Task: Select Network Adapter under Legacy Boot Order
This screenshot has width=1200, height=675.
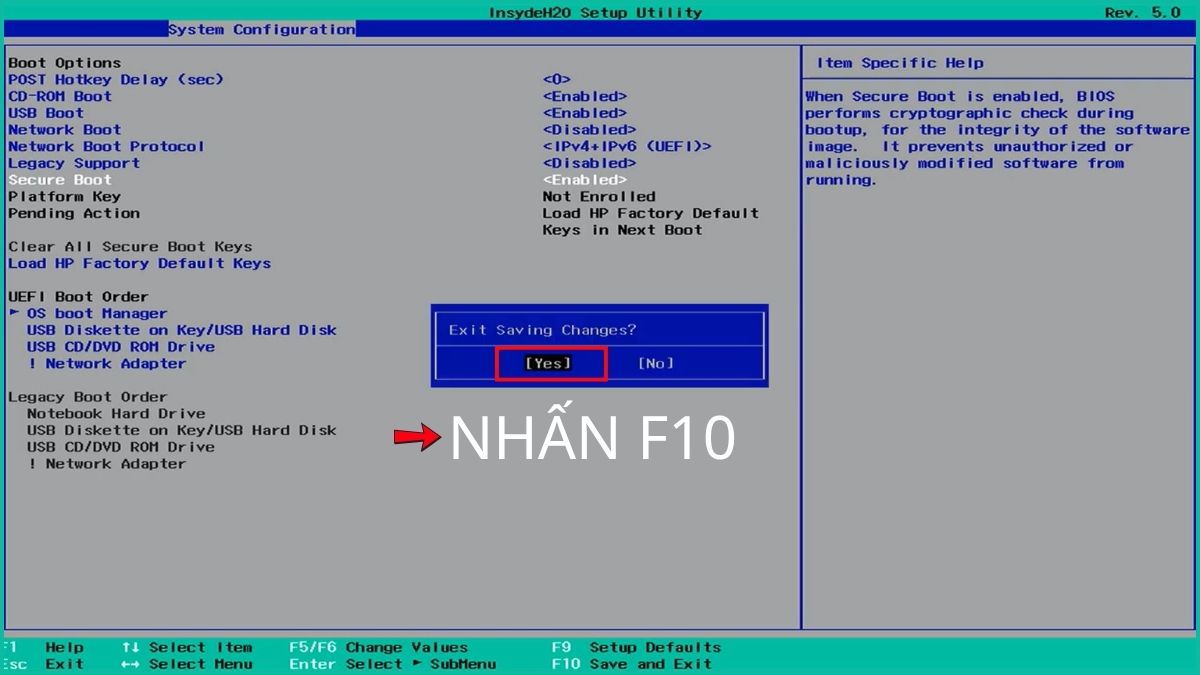Action: click(107, 464)
